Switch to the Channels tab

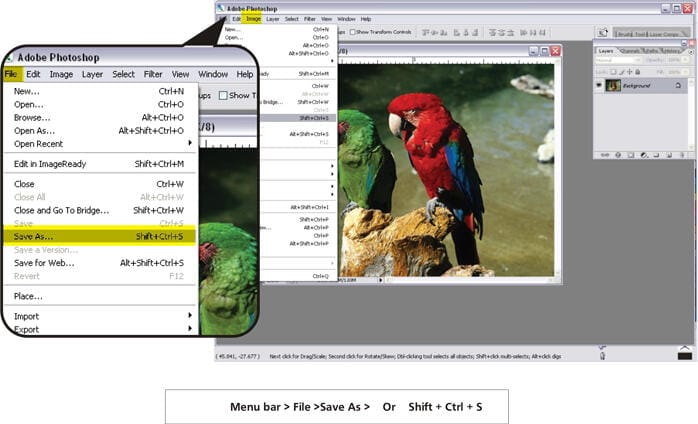point(630,50)
